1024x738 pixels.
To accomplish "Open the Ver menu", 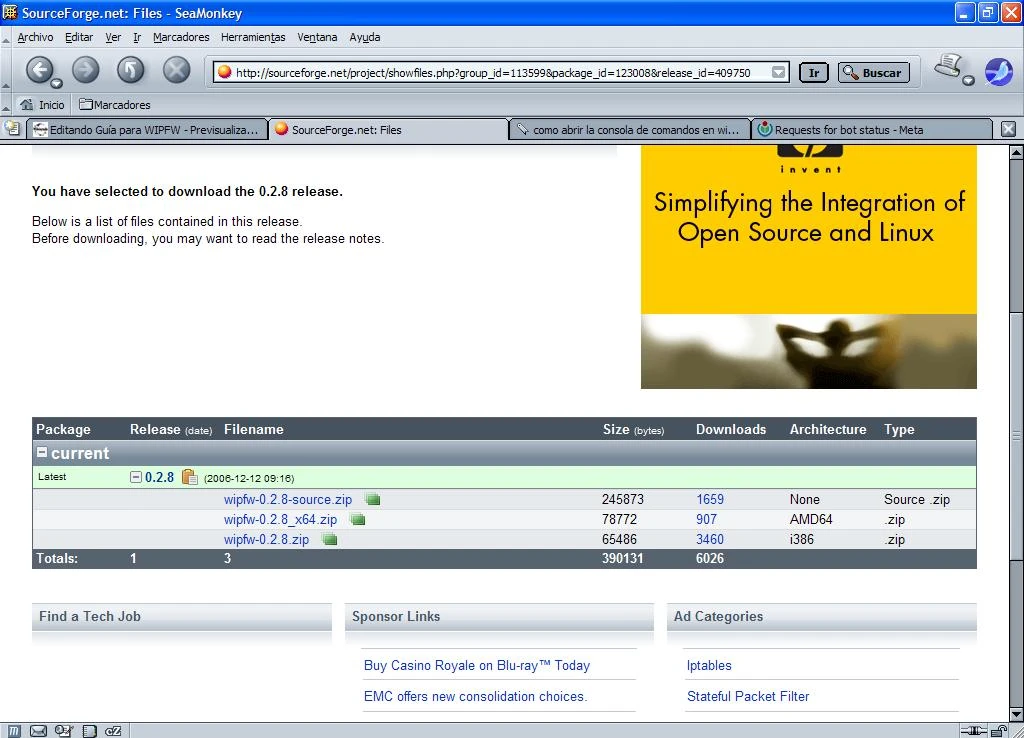I will [113, 37].
